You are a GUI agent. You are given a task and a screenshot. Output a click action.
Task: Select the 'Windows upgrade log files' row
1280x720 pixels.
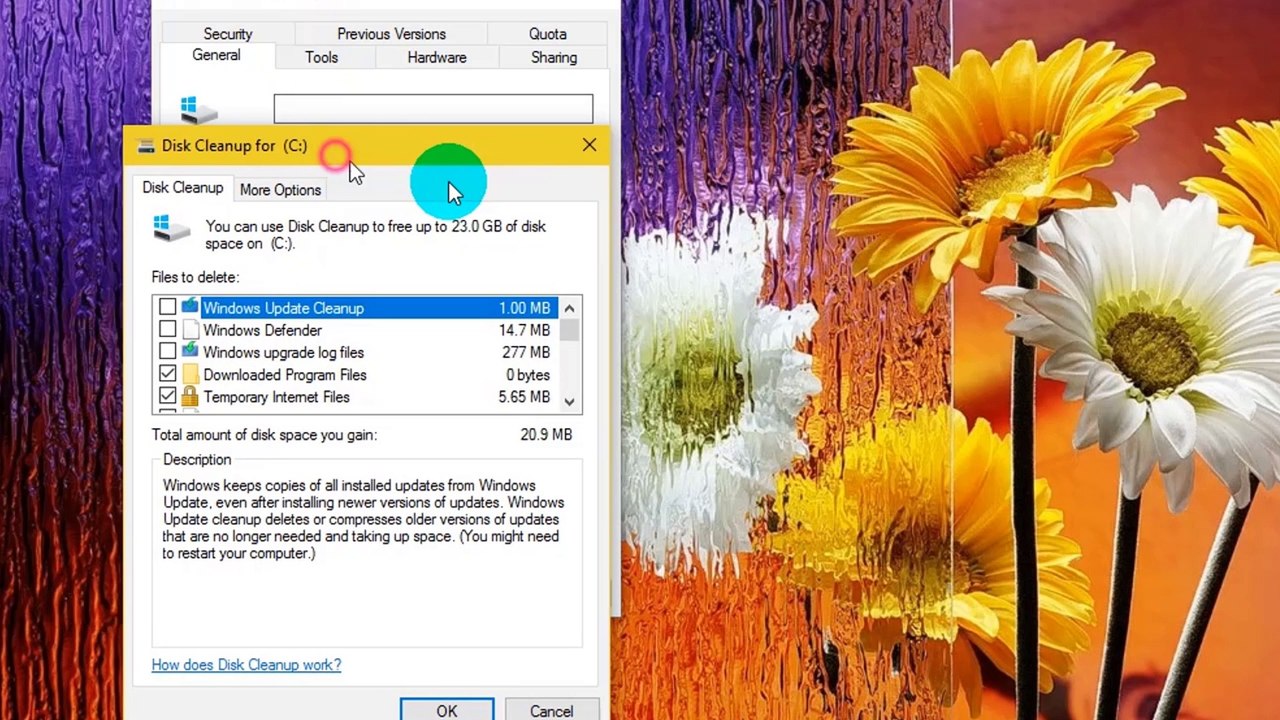(356, 352)
